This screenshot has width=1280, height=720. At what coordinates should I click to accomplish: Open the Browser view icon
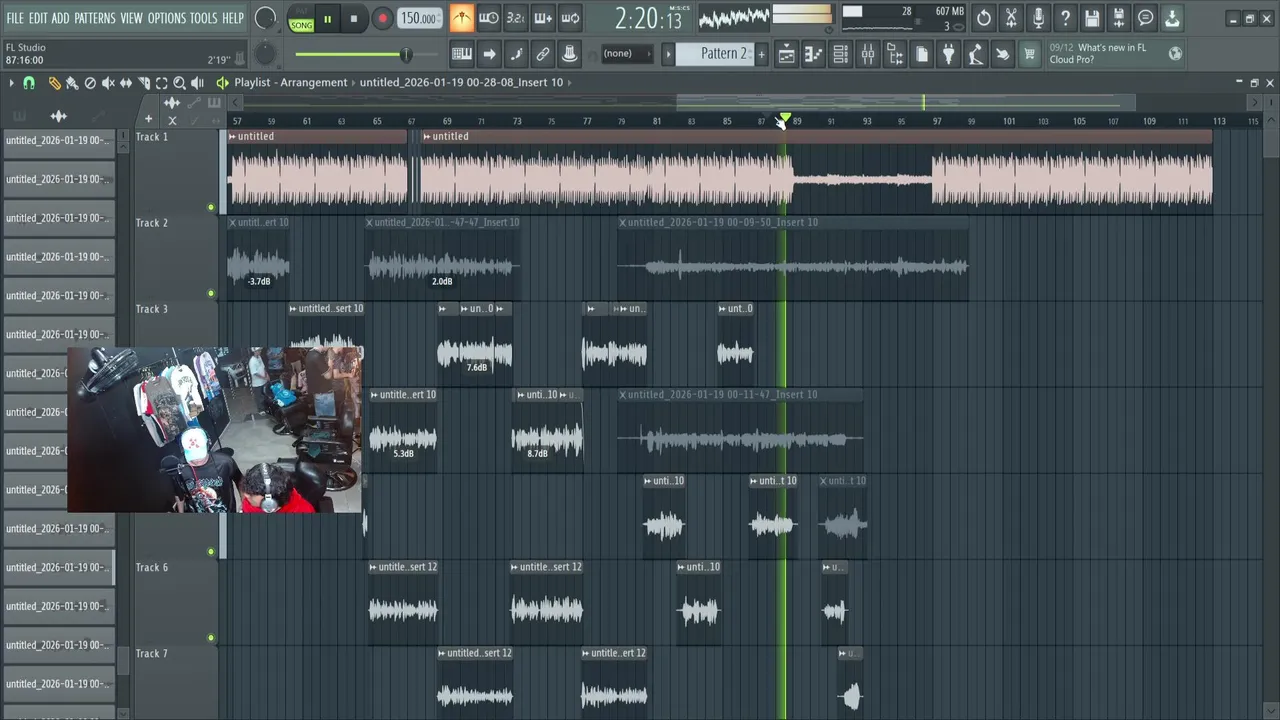(x=895, y=54)
